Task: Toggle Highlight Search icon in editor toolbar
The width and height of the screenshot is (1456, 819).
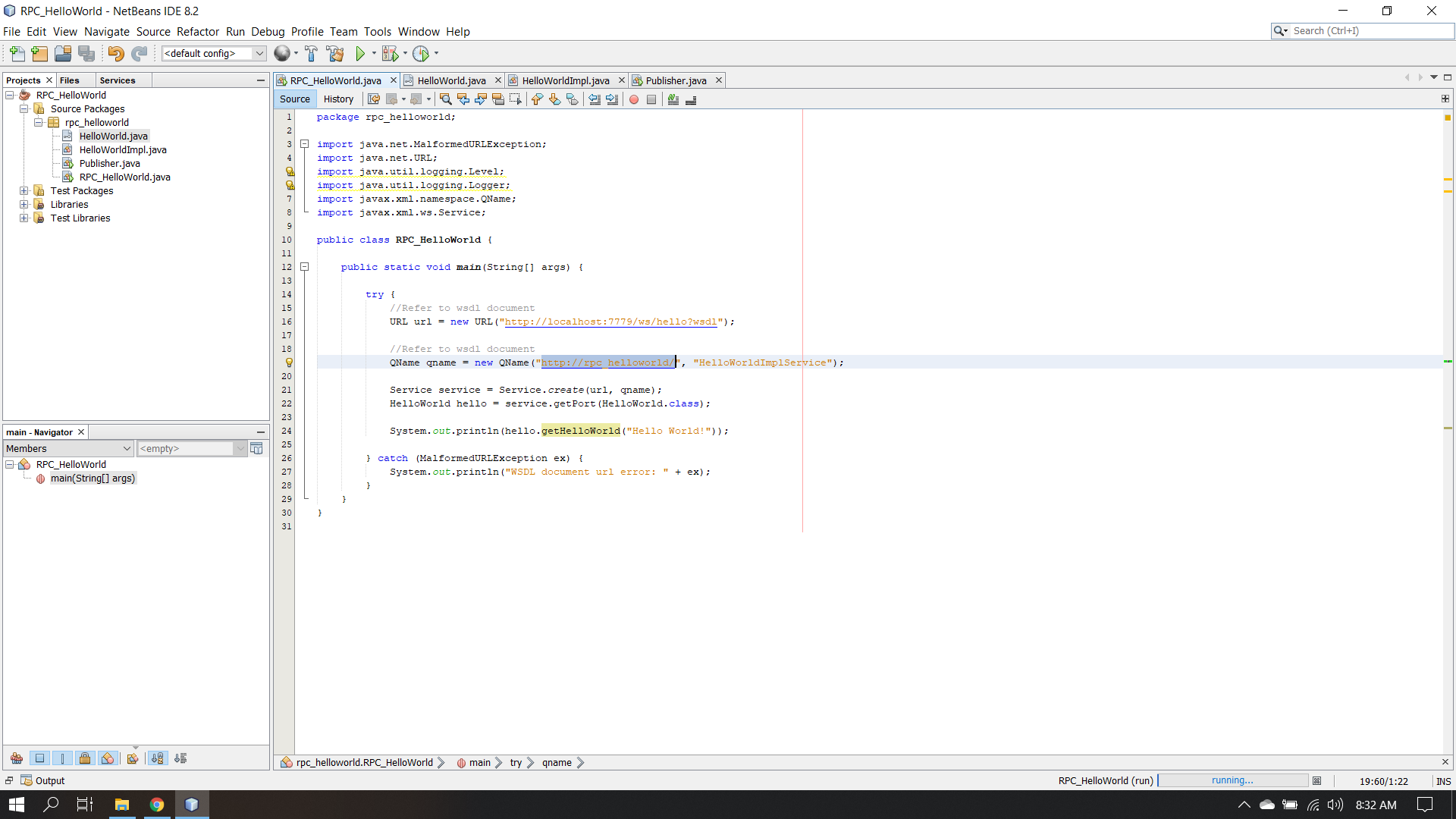Action: pos(498,99)
